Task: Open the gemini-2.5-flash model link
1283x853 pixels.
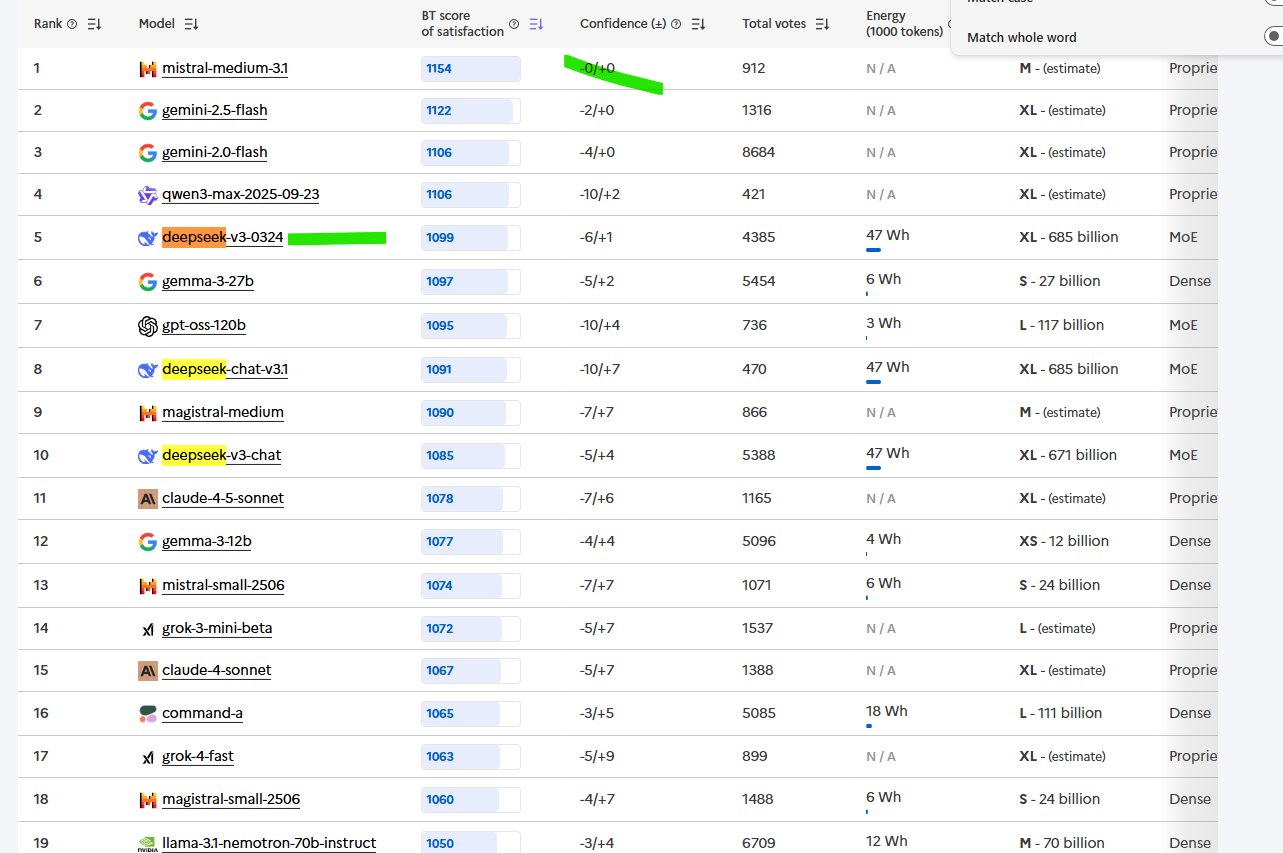Action: pos(215,111)
